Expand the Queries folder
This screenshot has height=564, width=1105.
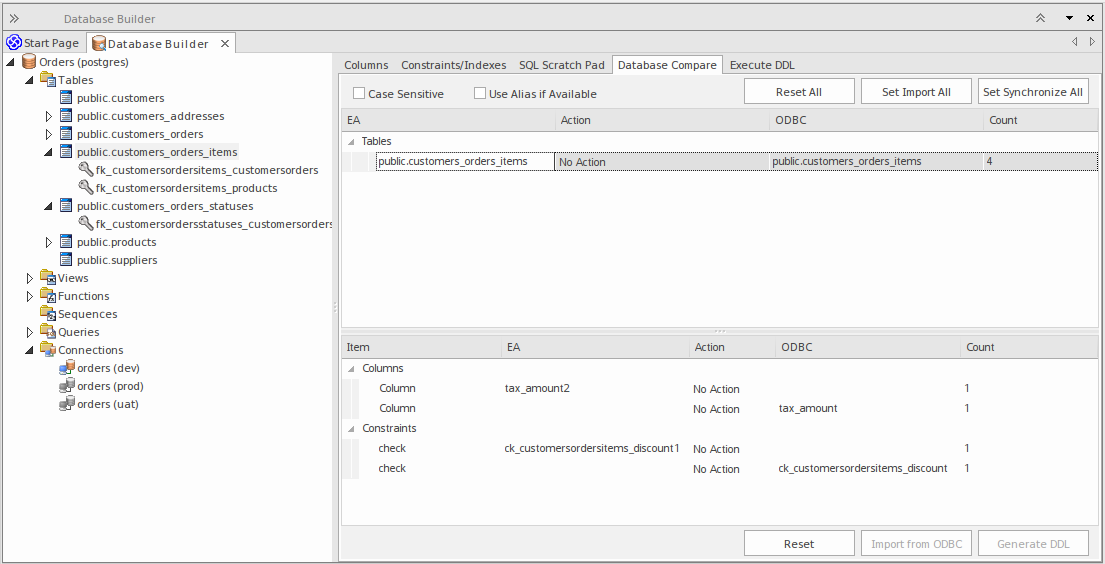(x=30, y=332)
